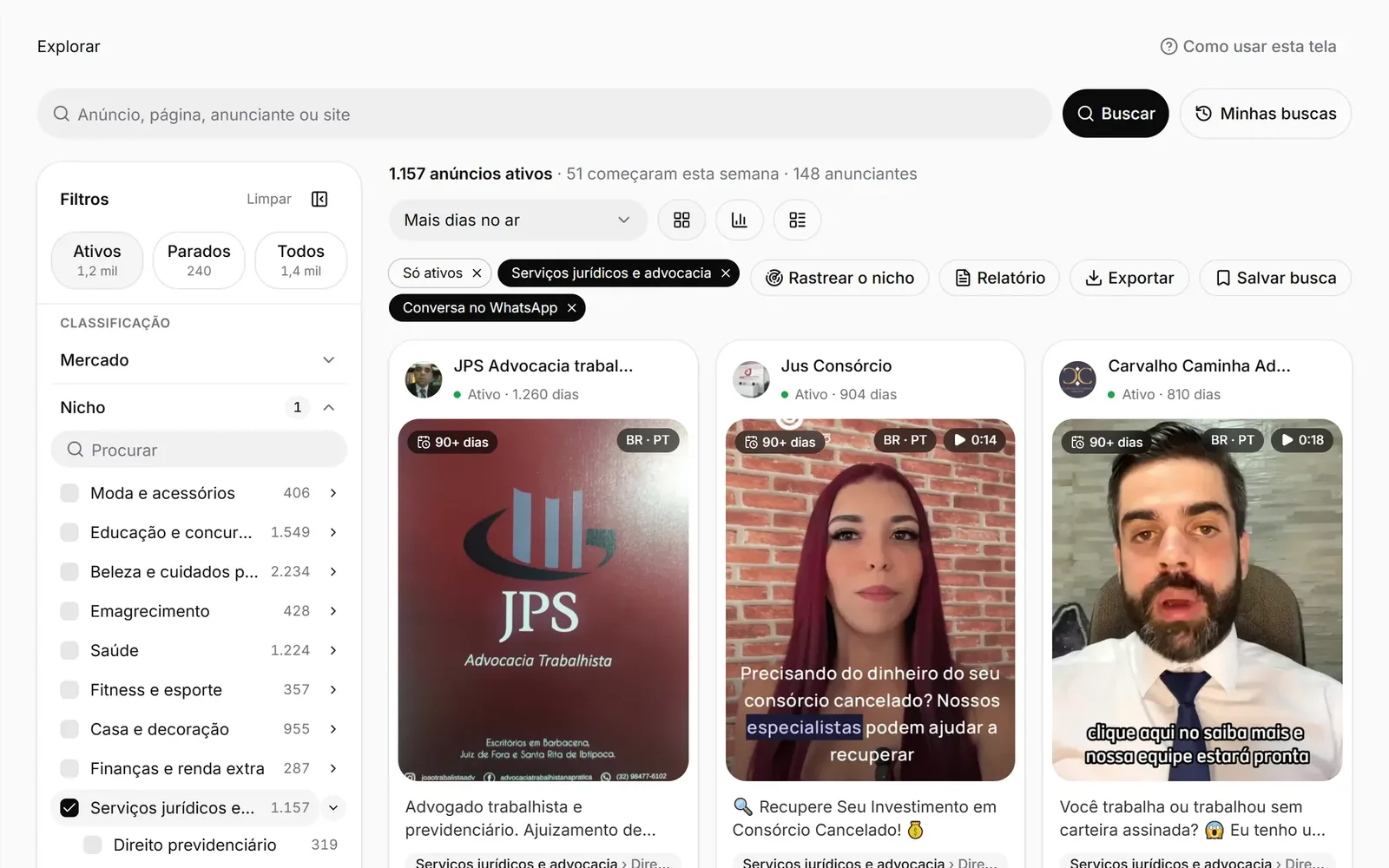
Task: Focus the main ad search field
Action: click(x=544, y=114)
